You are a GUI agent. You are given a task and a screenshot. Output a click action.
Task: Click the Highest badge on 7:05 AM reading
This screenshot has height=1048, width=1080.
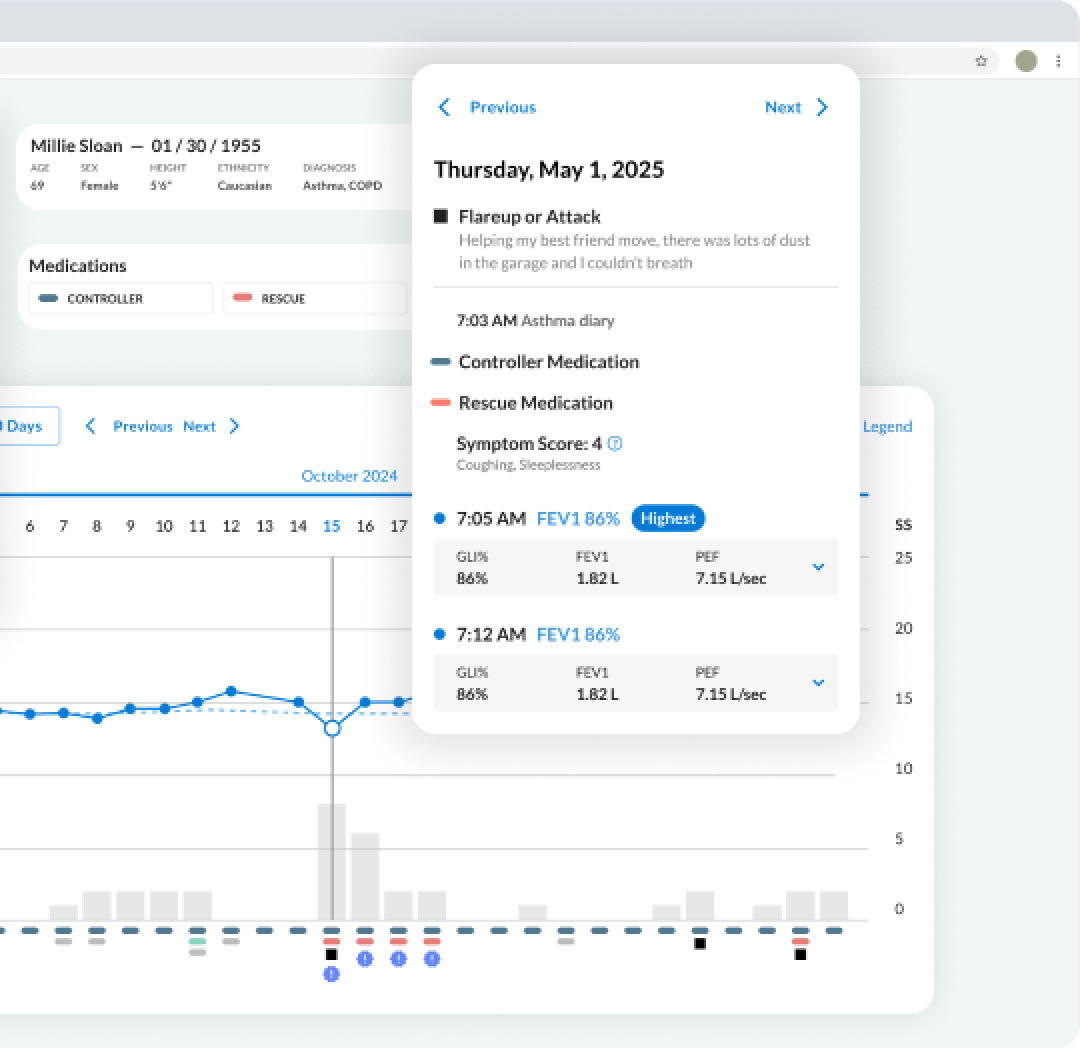pyautogui.click(x=668, y=518)
